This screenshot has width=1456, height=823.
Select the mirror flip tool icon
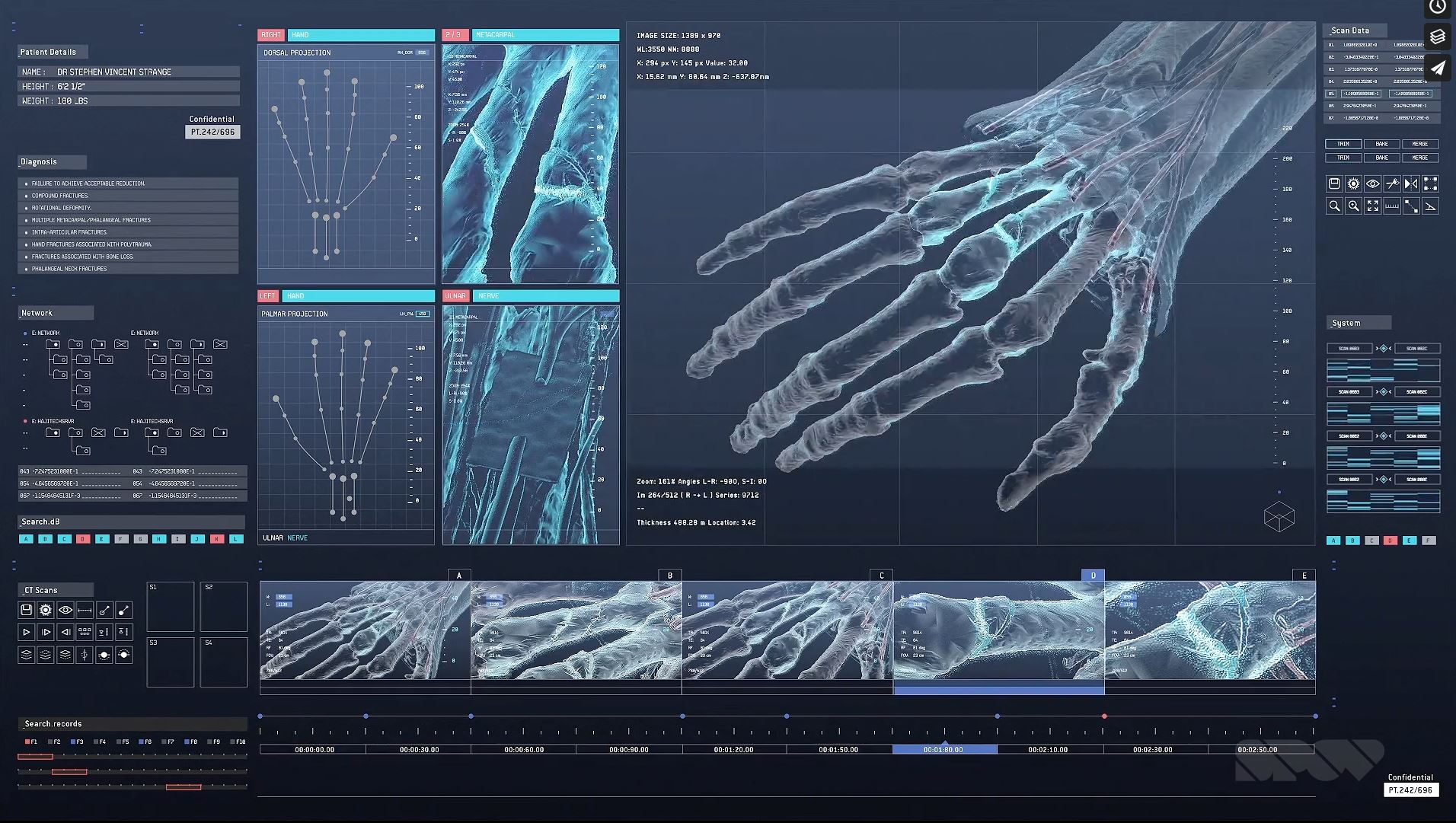pyautogui.click(x=1411, y=183)
